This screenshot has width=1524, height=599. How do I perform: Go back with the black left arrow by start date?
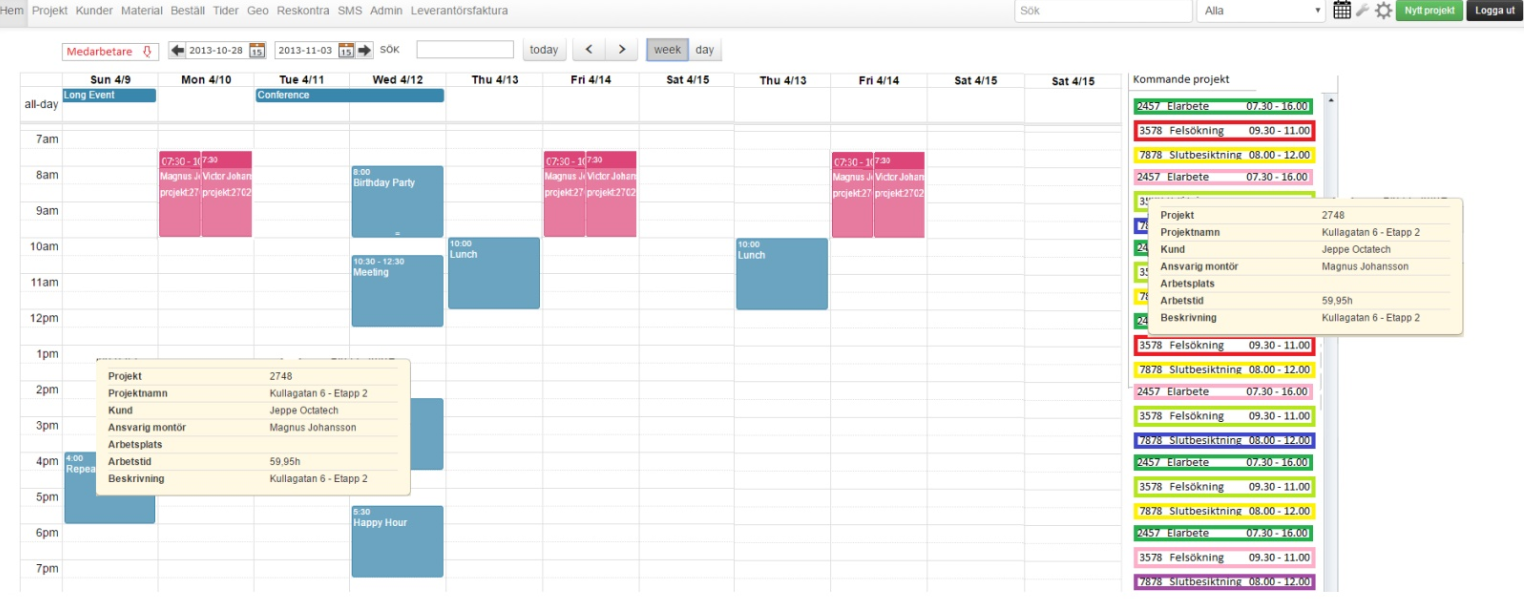pyautogui.click(x=178, y=51)
